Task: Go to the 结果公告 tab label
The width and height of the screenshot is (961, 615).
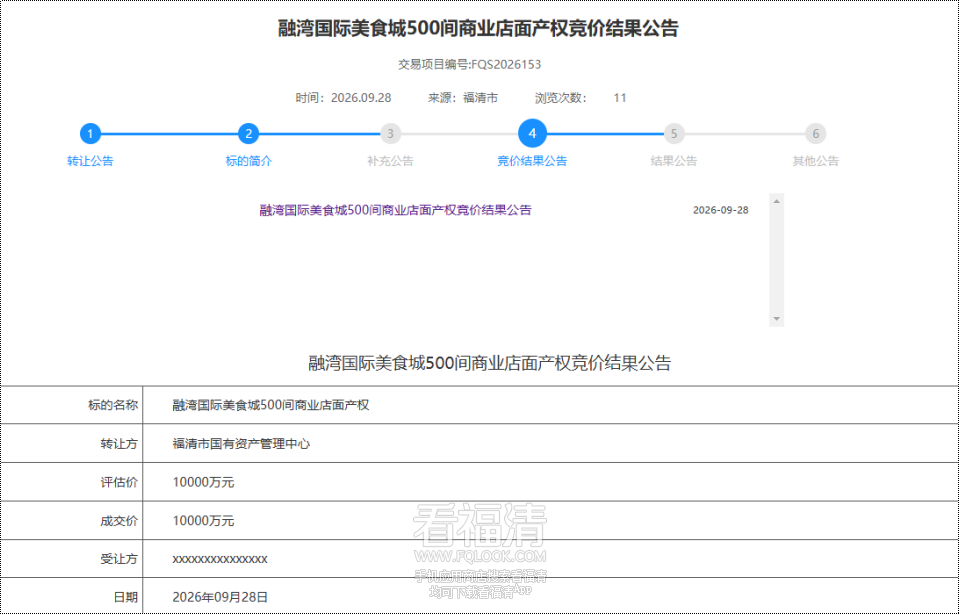Action: pyautogui.click(x=674, y=161)
